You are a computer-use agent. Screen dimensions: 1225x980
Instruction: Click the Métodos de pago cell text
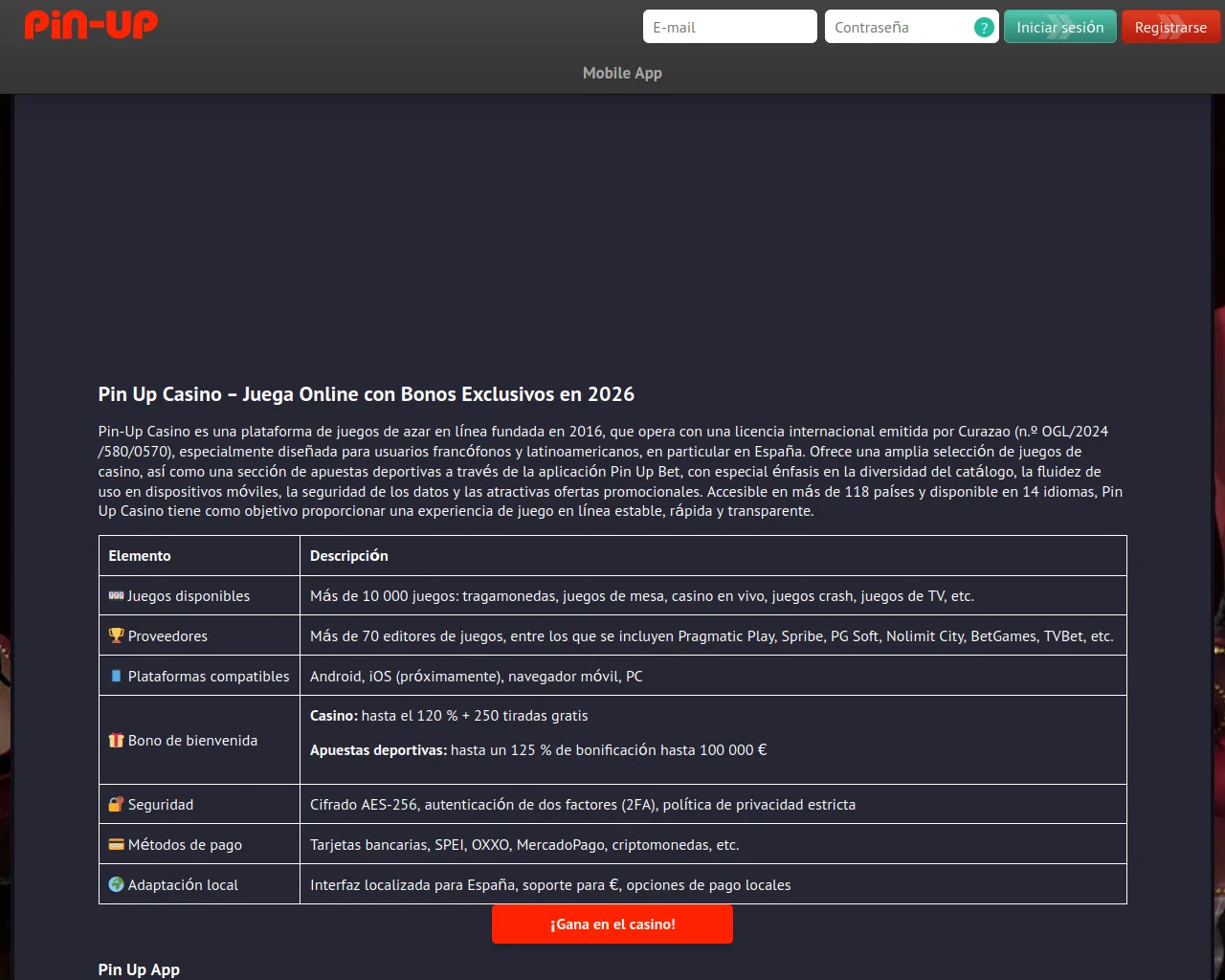click(x=185, y=845)
